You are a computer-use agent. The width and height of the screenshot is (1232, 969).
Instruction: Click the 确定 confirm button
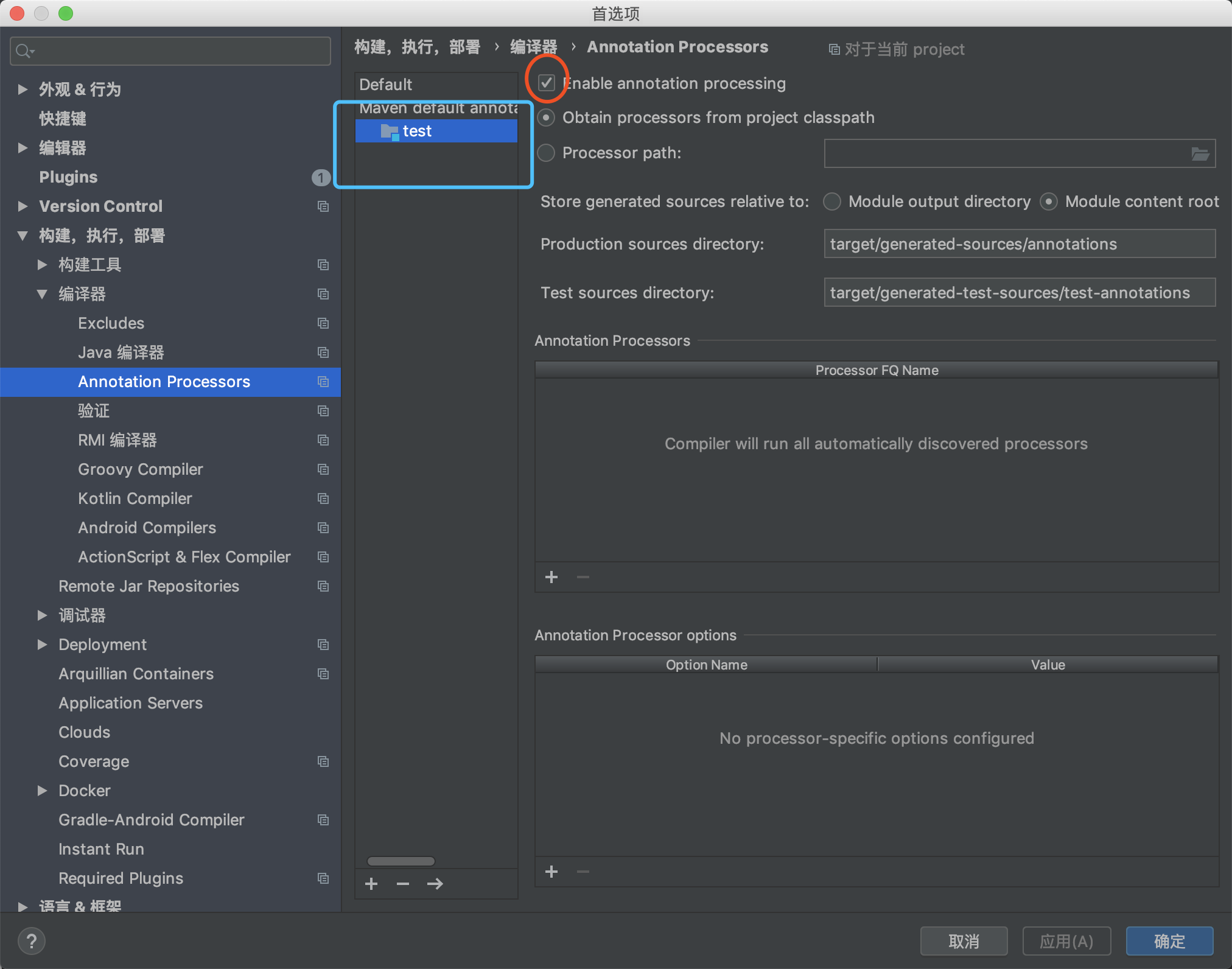click(1169, 941)
